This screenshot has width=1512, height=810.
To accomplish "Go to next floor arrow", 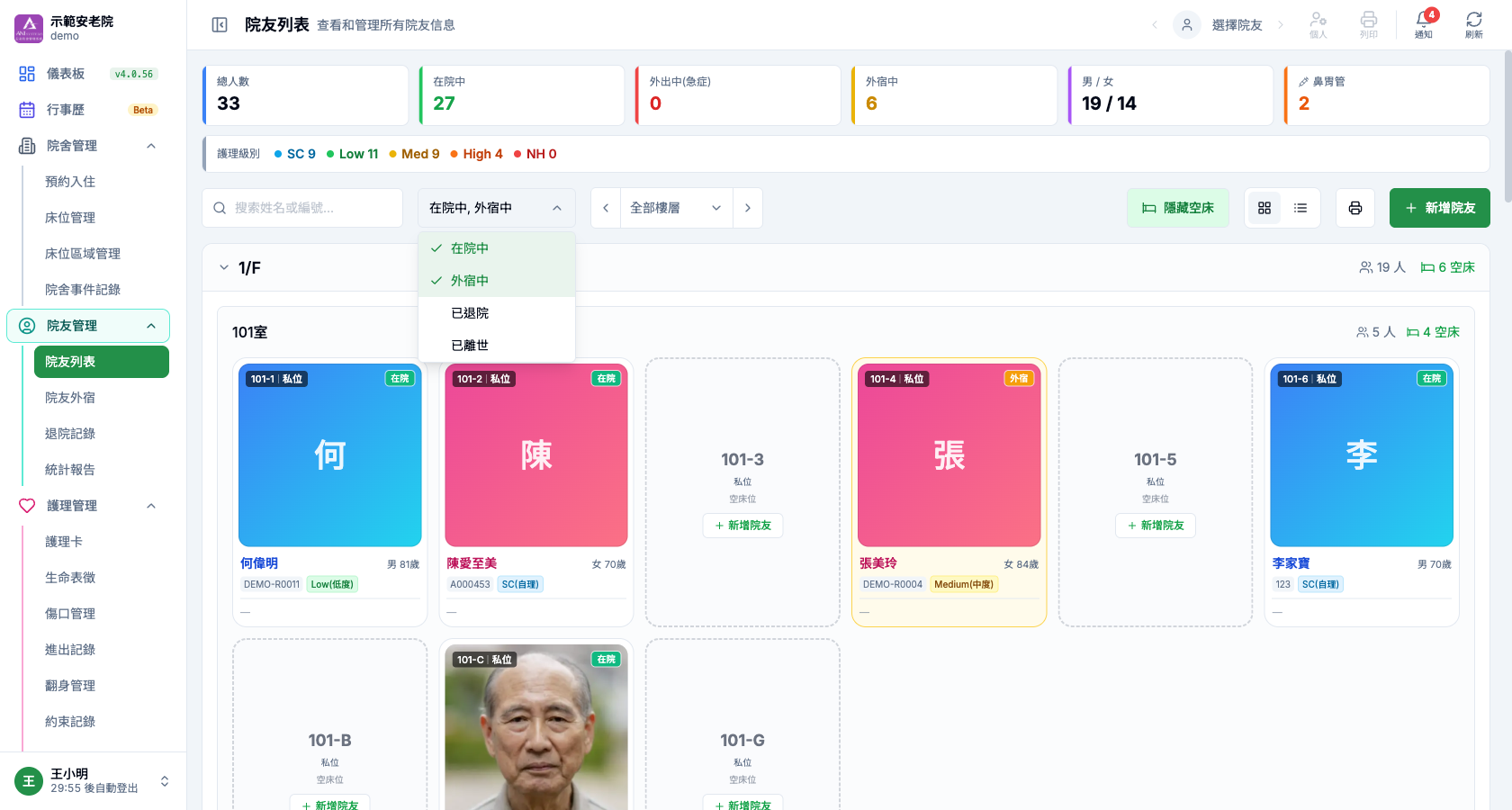I will (748, 208).
